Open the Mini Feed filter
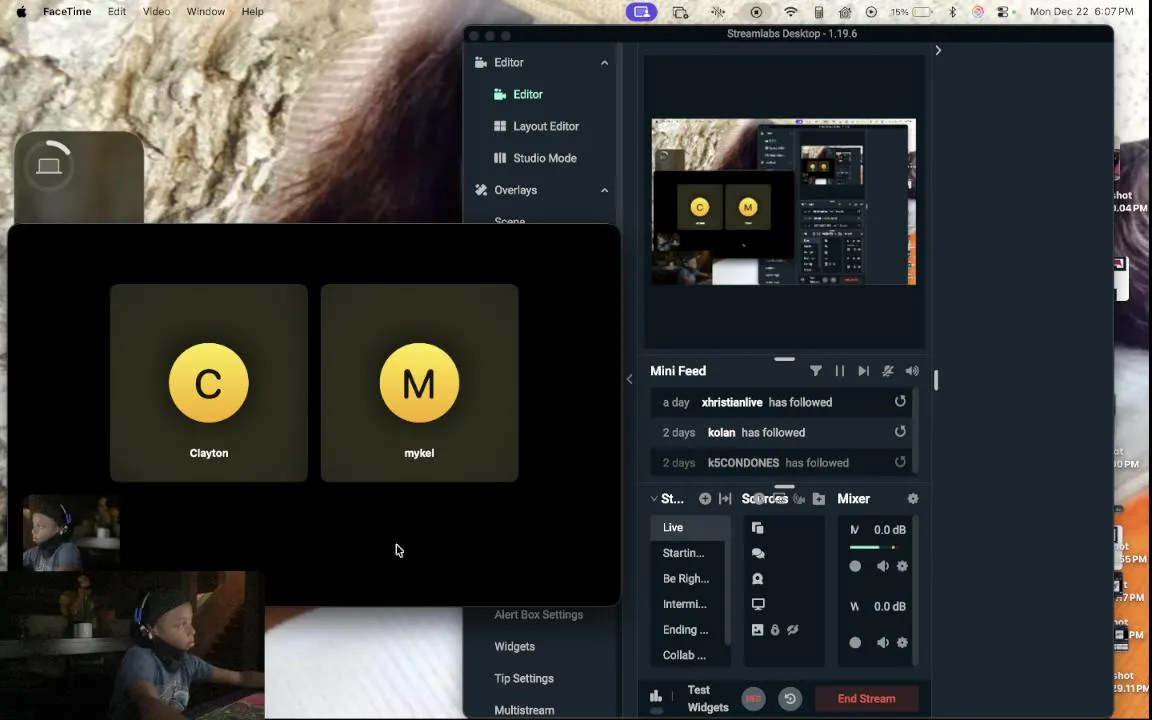The width and height of the screenshot is (1152, 720). pos(816,371)
